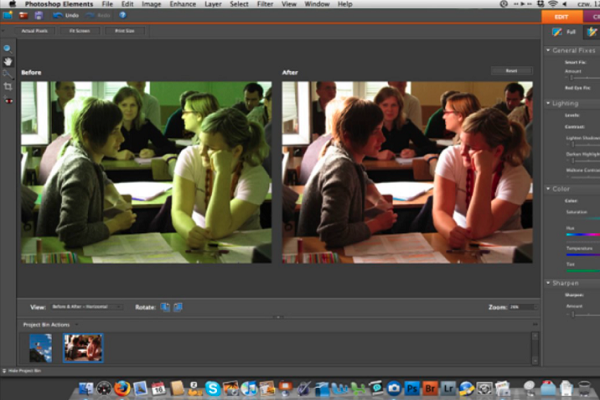The height and width of the screenshot is (400, 600).
Task: Toggle Hide Project Bin
Action: coord(22,371)
